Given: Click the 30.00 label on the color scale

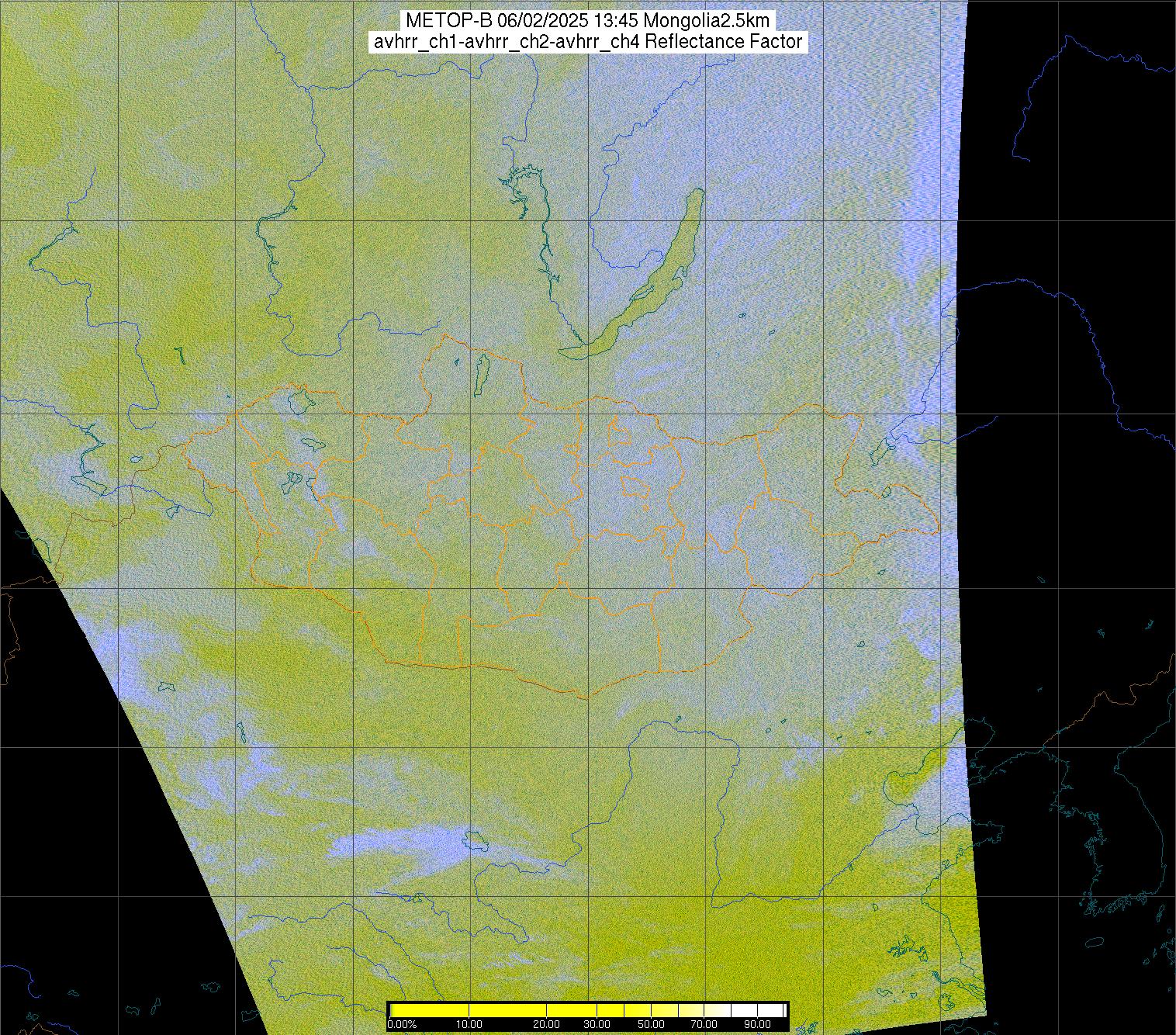Looking at the screenshot, I should pos(596,1024).
